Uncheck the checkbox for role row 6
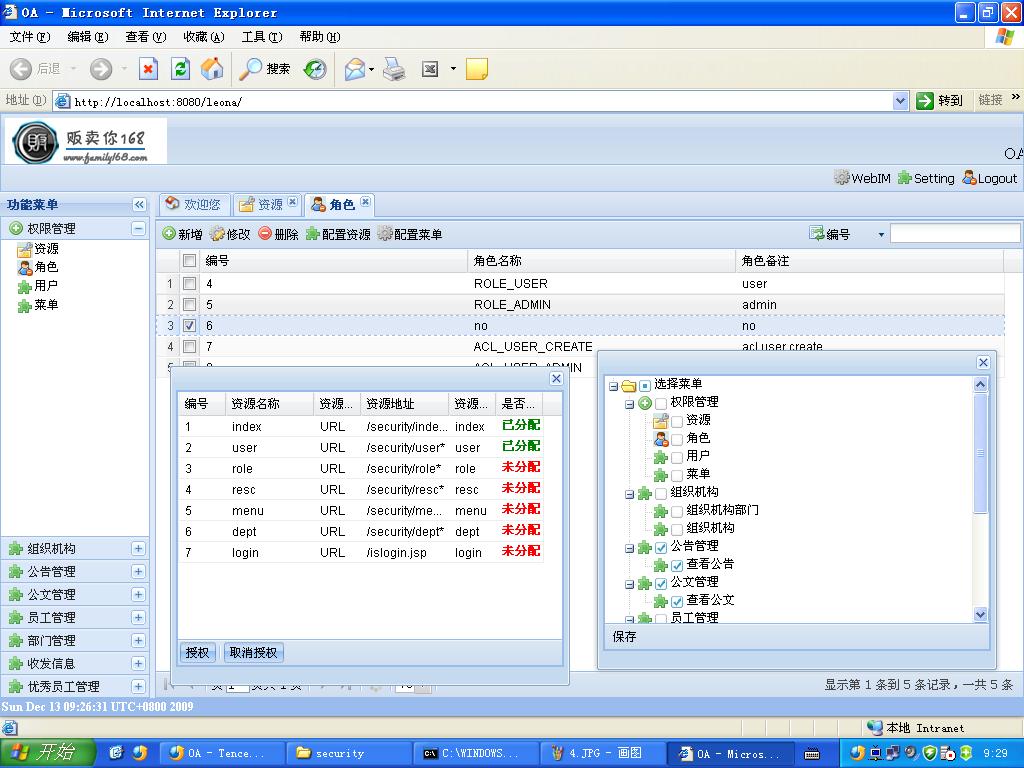Screen dimensions: 1024x768 [189, 326]
